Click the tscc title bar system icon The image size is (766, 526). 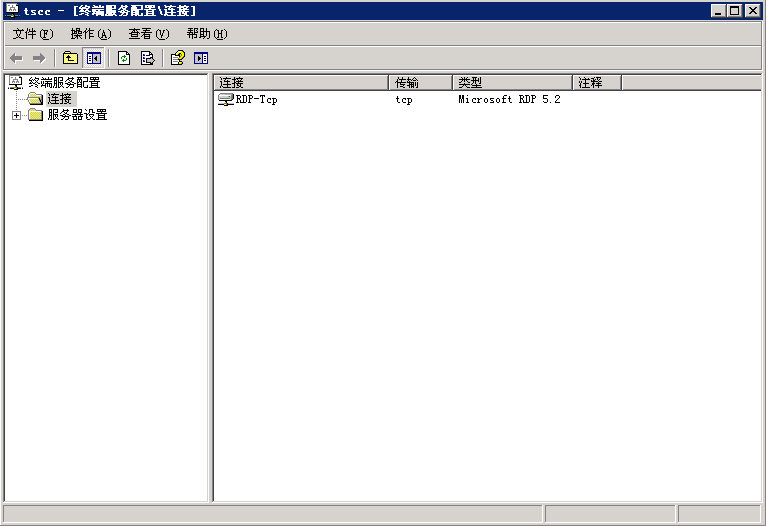12,10
